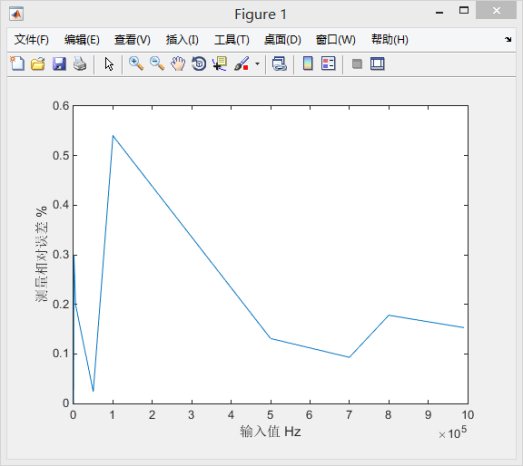
Task: Save figure using floppy disk icon
Action: coord(59,64)
